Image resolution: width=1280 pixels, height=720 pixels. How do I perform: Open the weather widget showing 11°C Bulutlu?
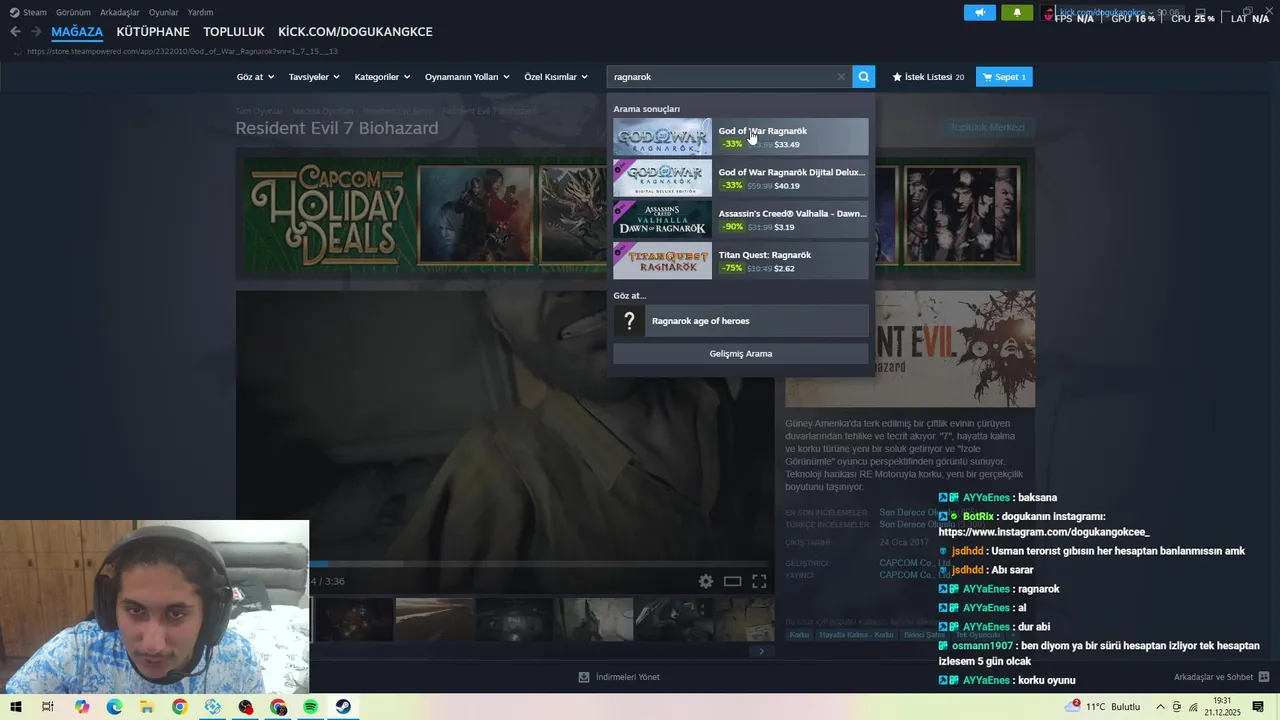(x=1102, y=707)
